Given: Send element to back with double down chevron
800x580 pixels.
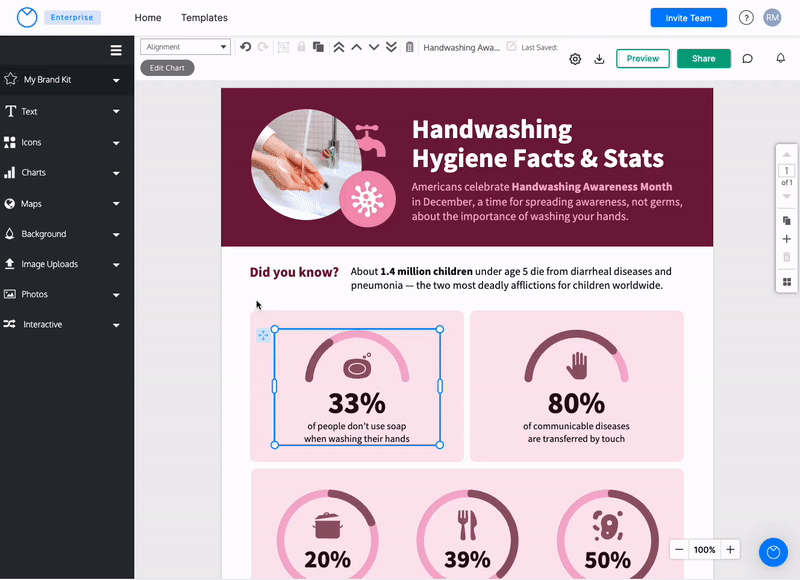Looking at the screenshot, I should pos(391,47).
